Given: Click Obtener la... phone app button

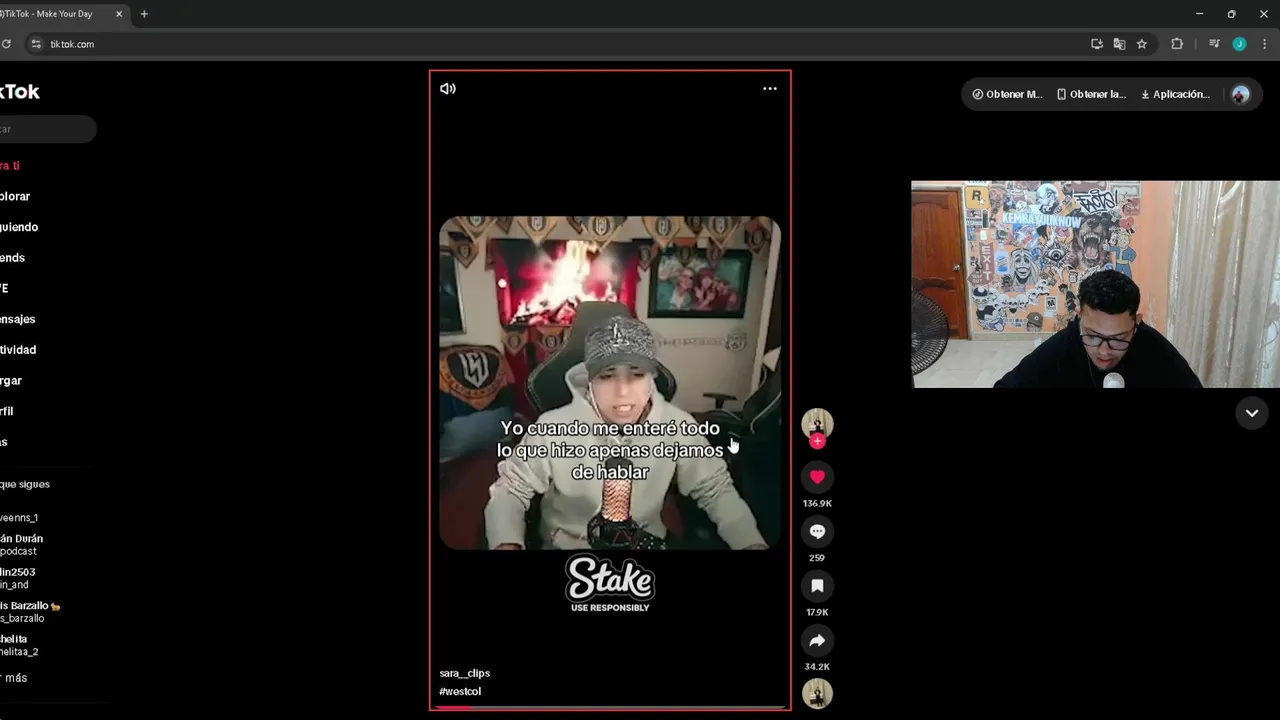Looking at the screenshot, I should [x=1091, y=94].
